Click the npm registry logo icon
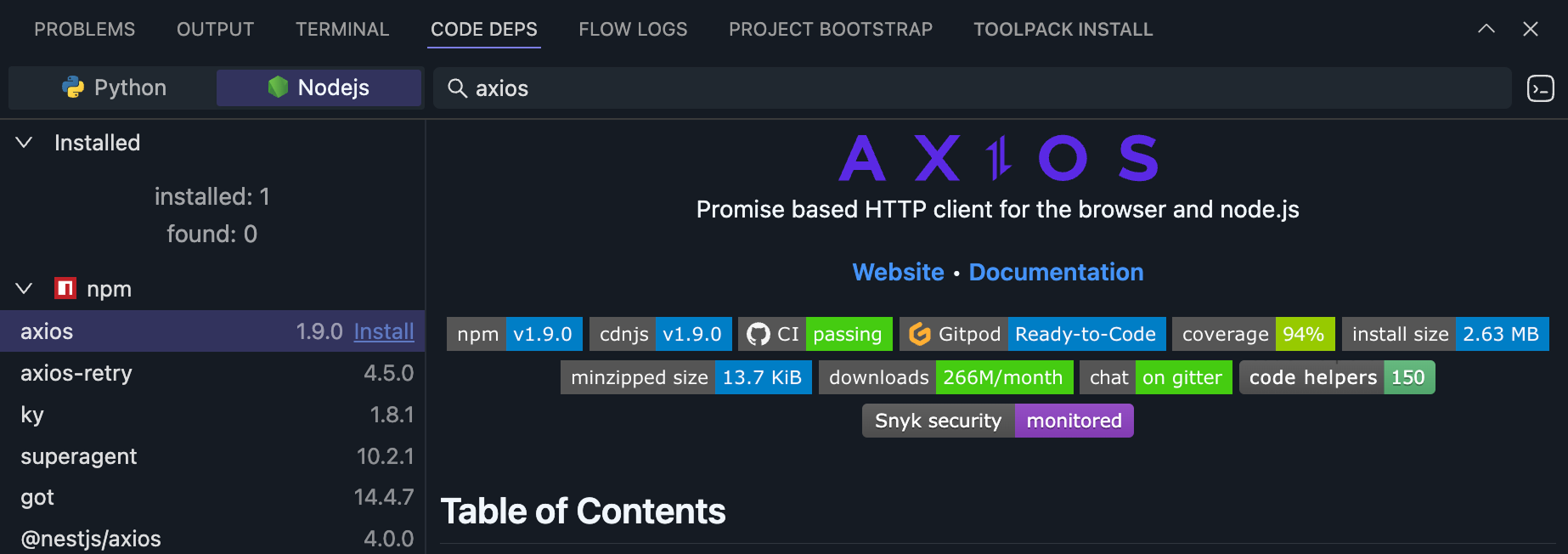This screenshot has width=1568, height=554. point(65,289)
